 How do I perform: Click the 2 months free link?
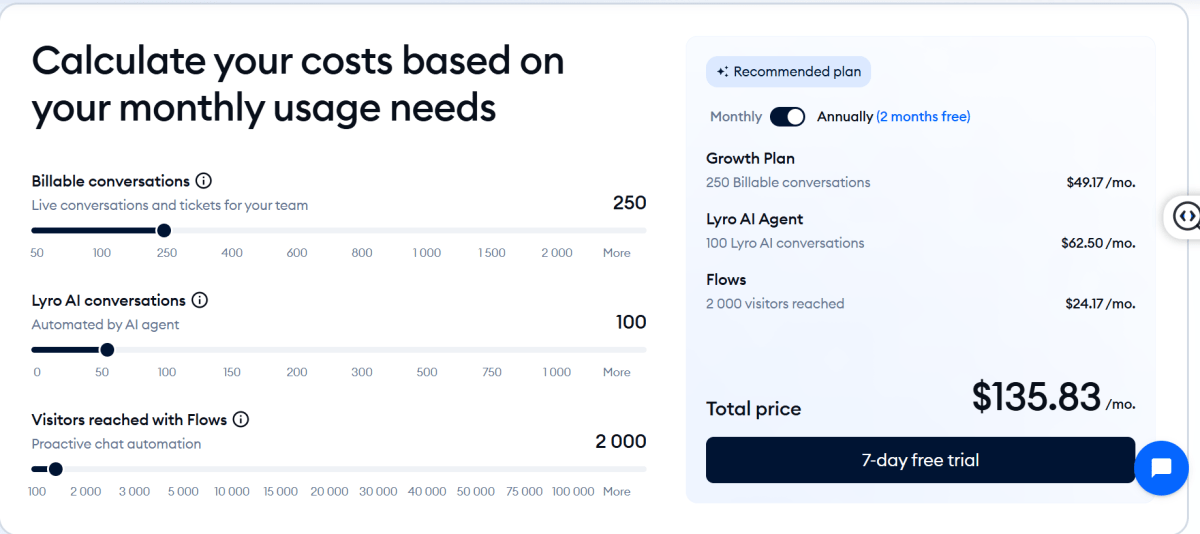923,117
